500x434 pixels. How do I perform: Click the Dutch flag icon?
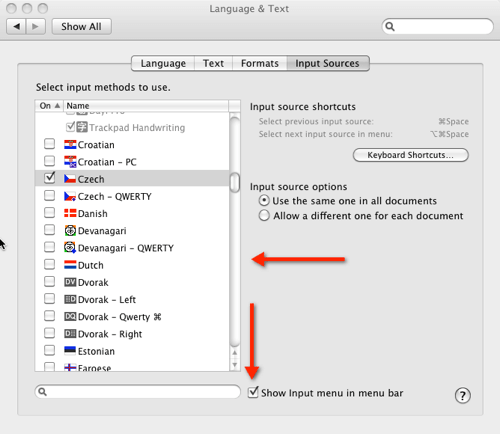pos(70,265)
